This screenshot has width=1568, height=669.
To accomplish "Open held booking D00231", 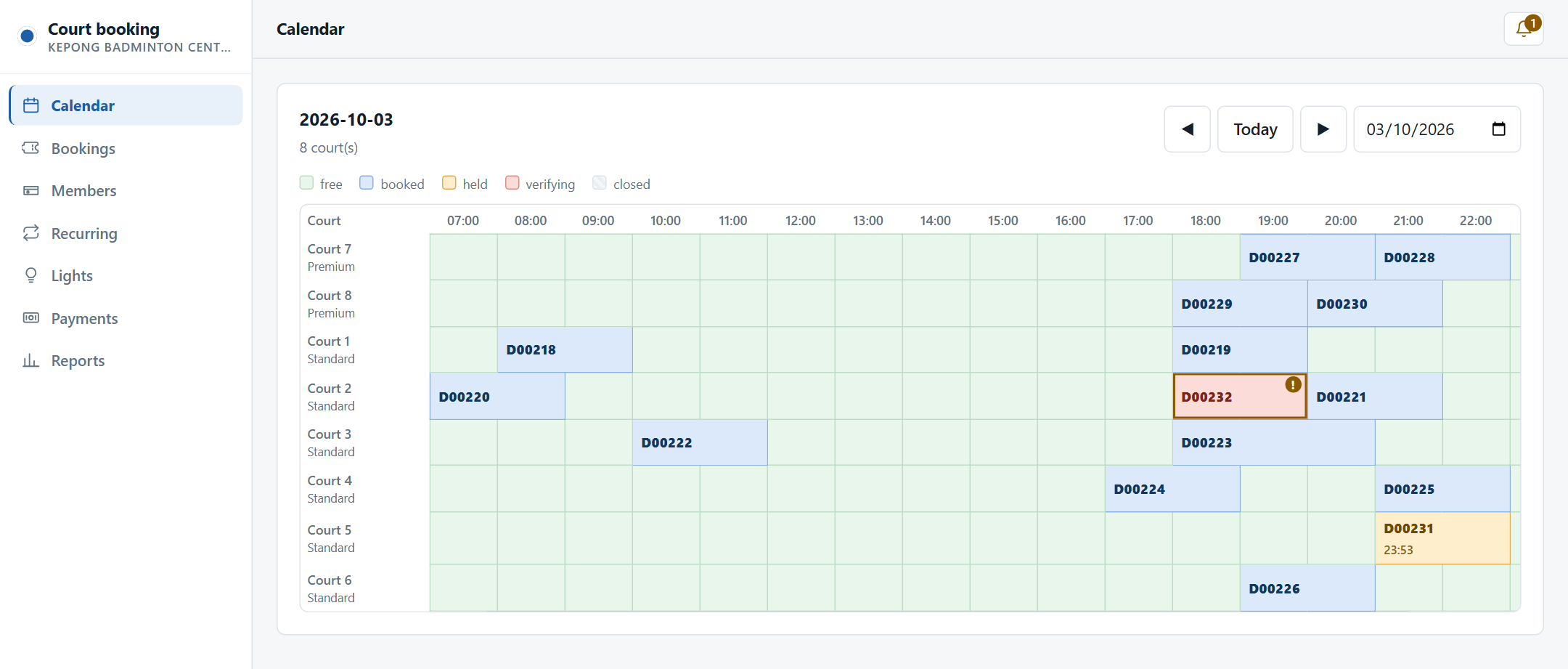I will pyautogui.click(x=1442, y=538).
